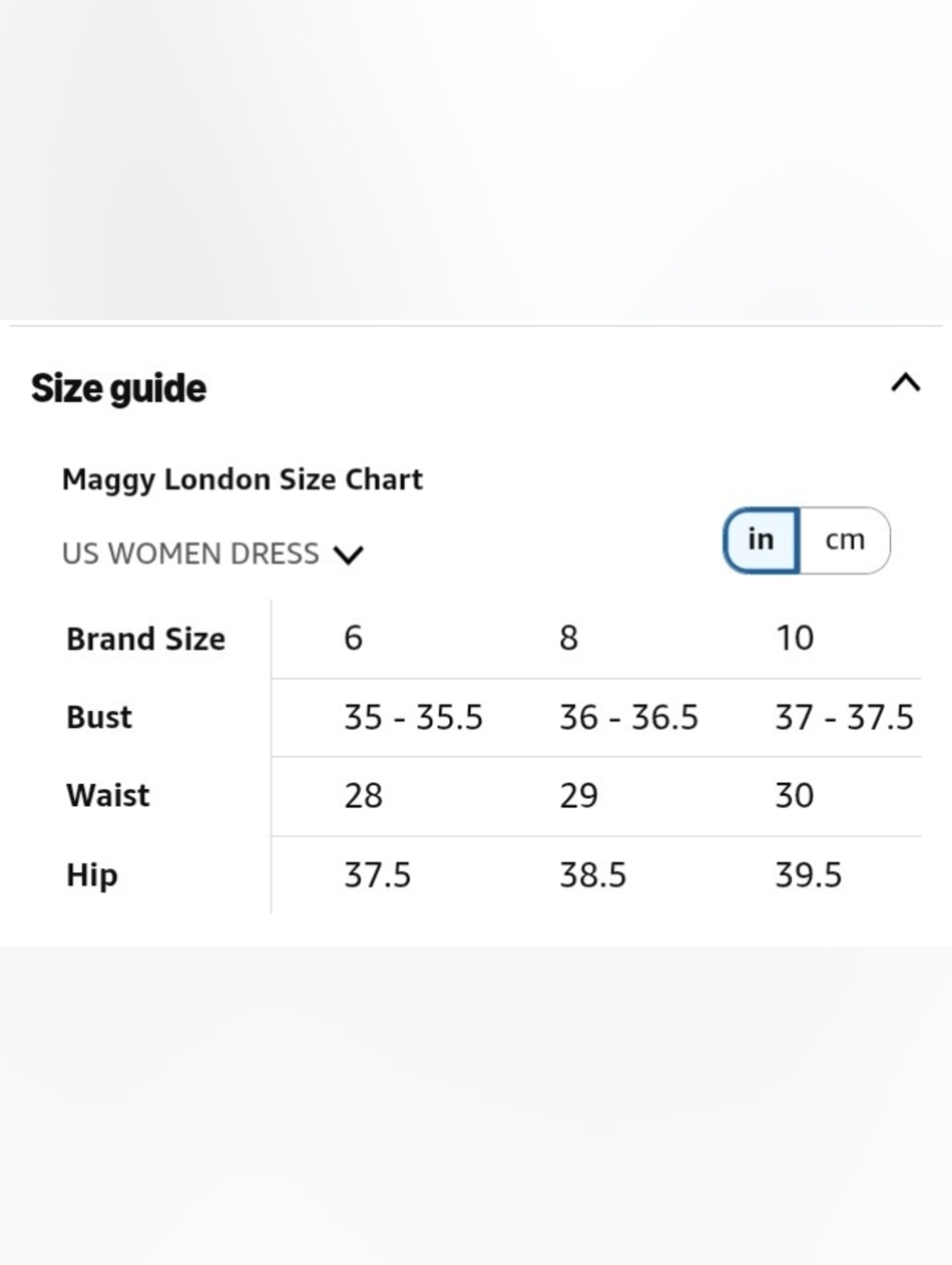Click the Maggy London Size Chart title
The image size is (952, 1265).
click(242, 480)
